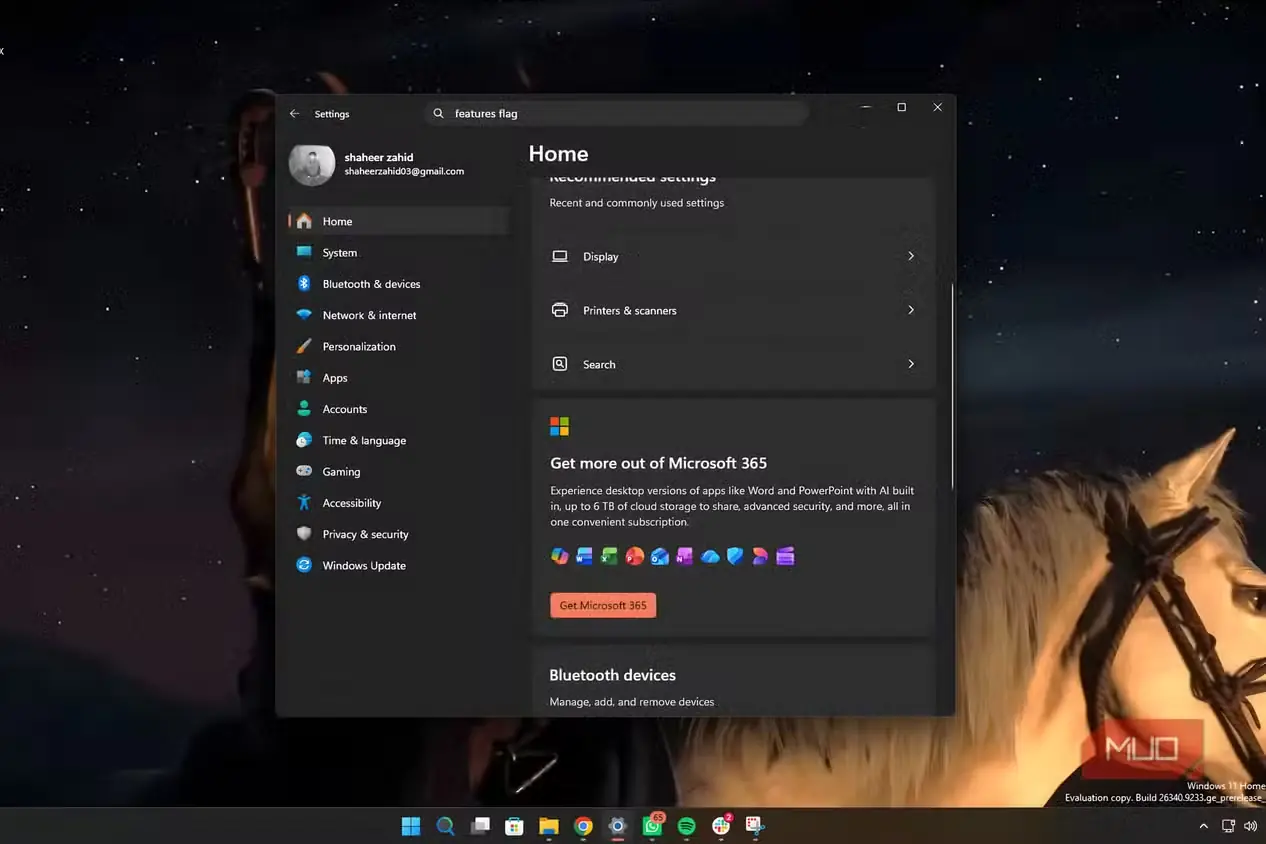
Task: Open Snipping Tool from the taskbar
Action: click(755, 826)
